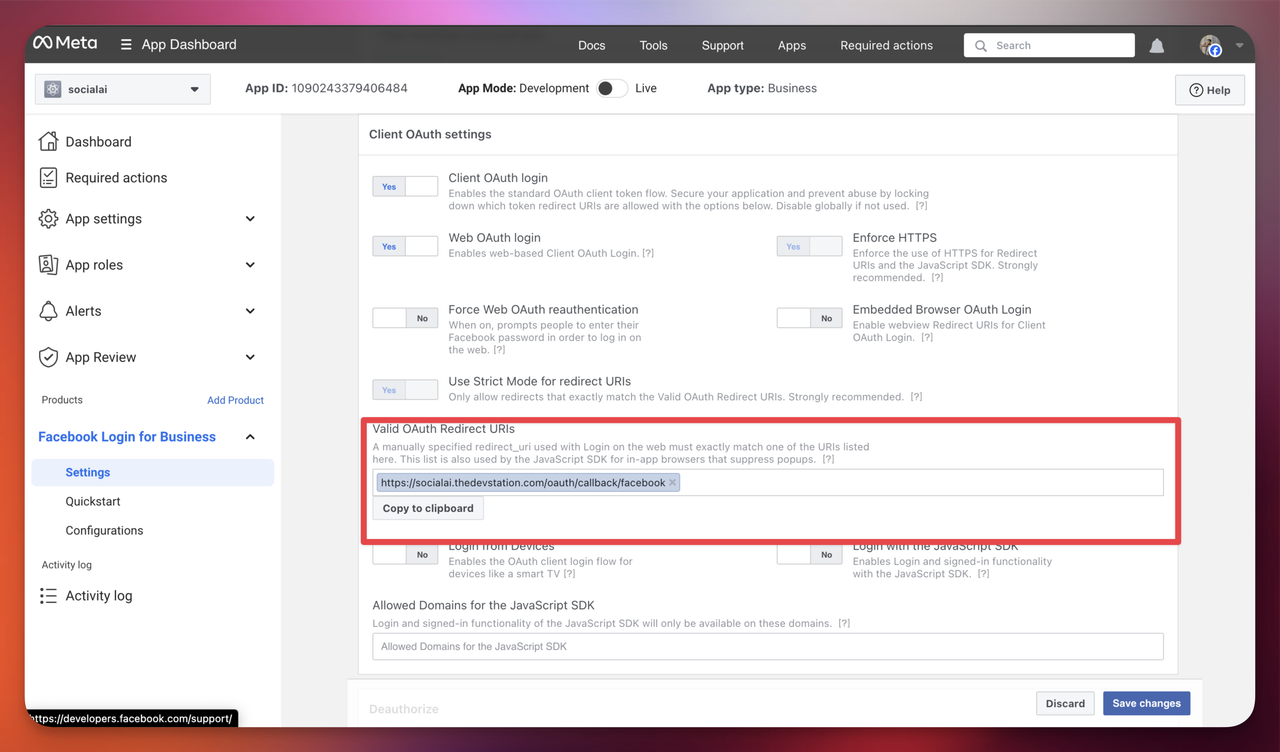Toggle Enforce HTTPS switch
Image resolution: width=1280 pixels, height=752 pixels.
click(x=809, y=246)
